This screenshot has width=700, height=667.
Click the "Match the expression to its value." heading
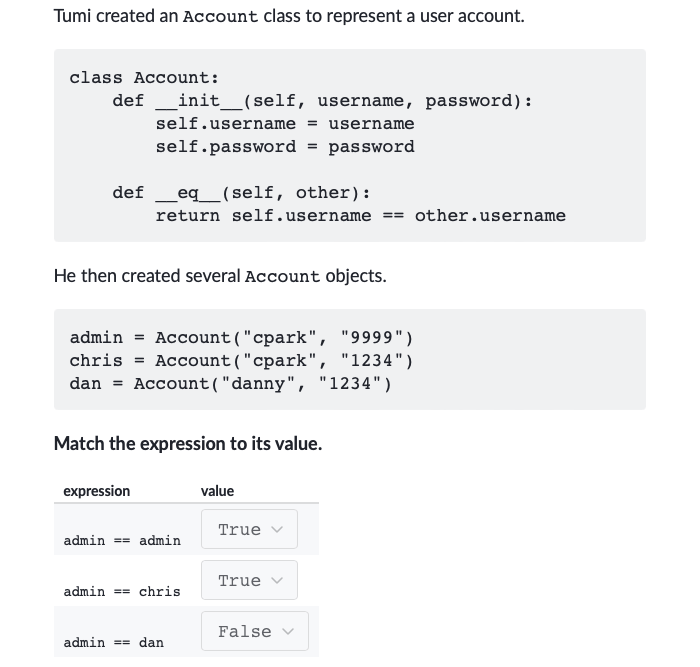coord(188,443)
